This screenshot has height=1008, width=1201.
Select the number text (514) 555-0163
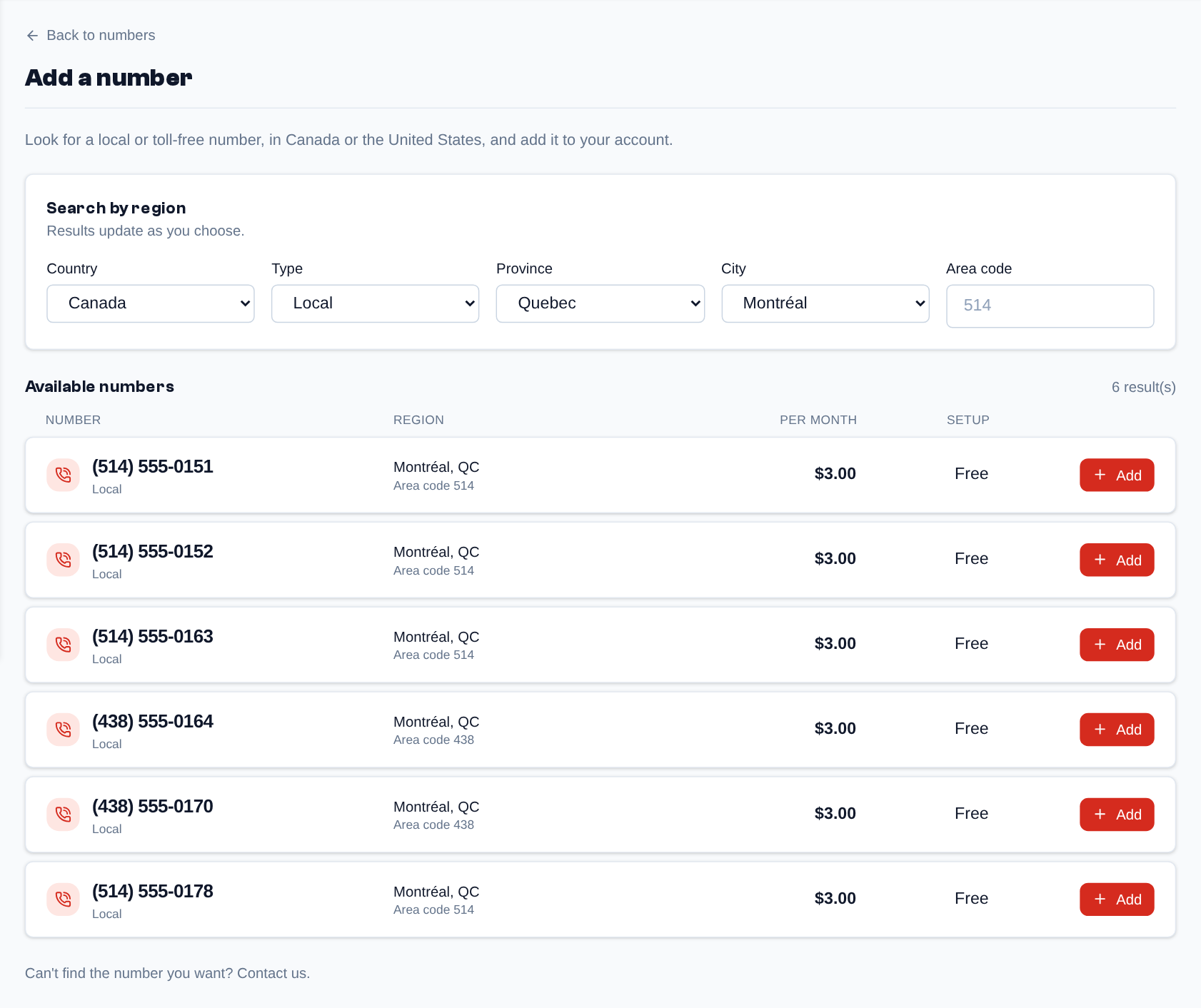pos(153,637)
